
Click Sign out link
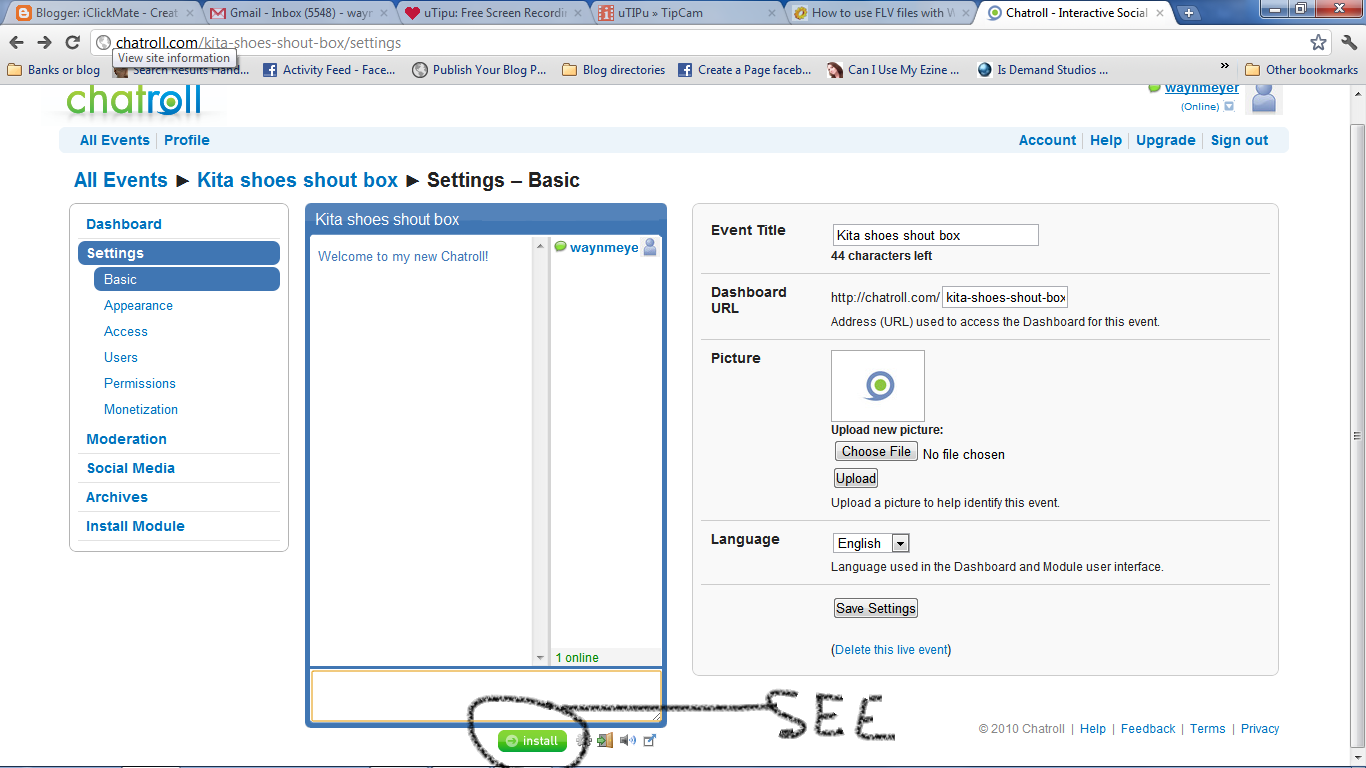pyautogui.click(x=1239, y=140)
